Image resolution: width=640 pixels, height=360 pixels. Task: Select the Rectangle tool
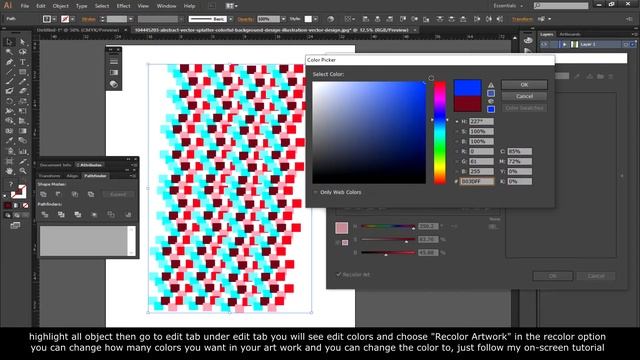22,72
